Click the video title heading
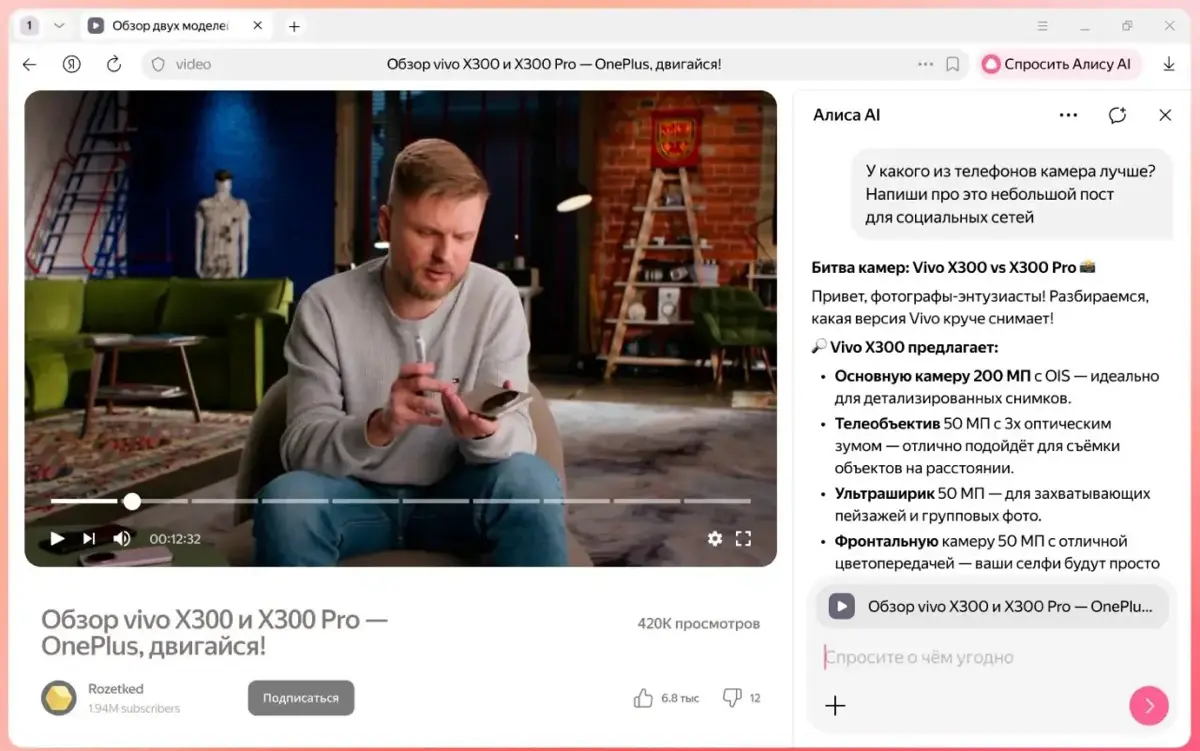Viewport: 1200px width, 751px height. pos(214,633)
